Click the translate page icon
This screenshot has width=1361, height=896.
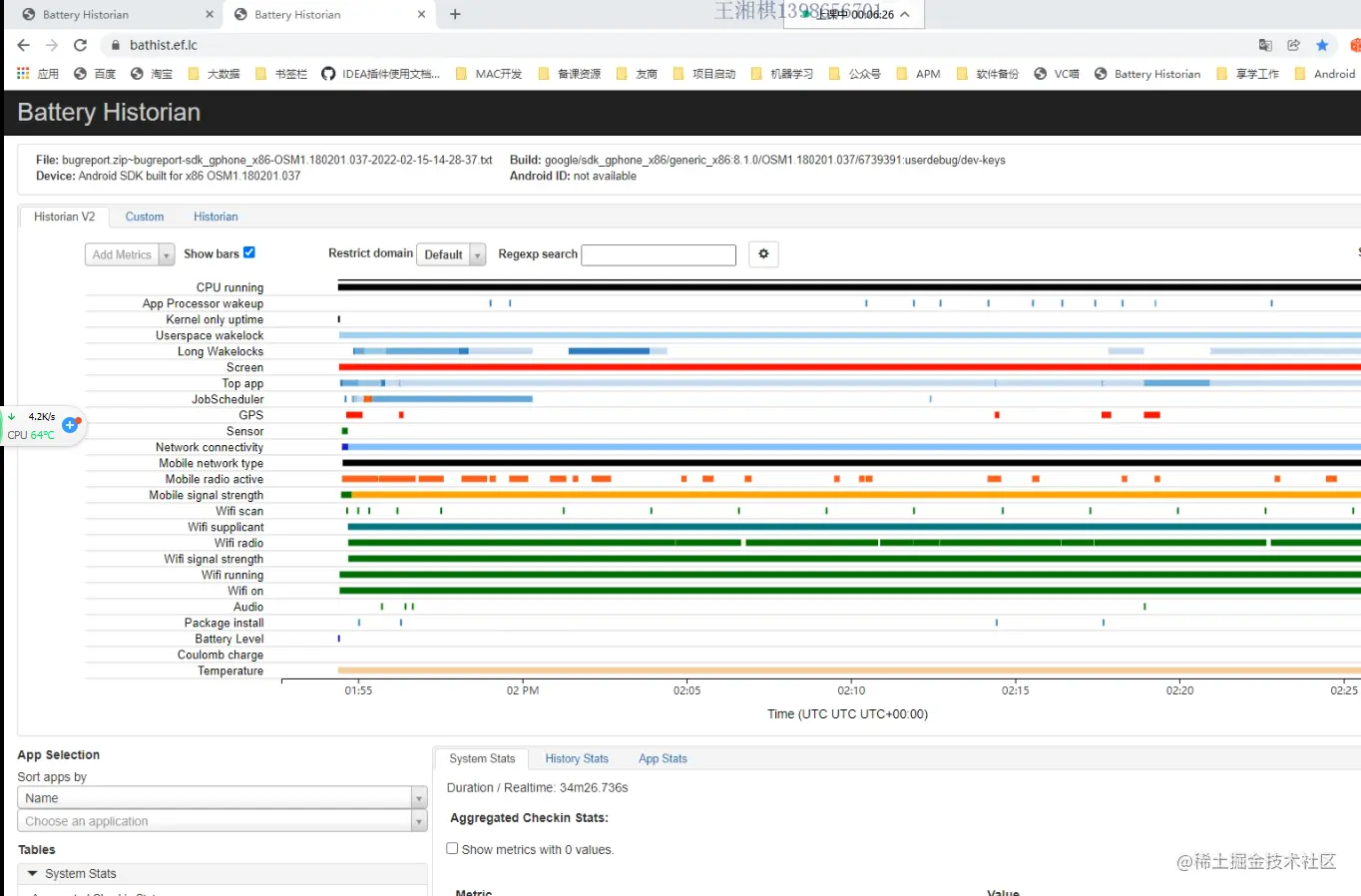coord(1265,45)
